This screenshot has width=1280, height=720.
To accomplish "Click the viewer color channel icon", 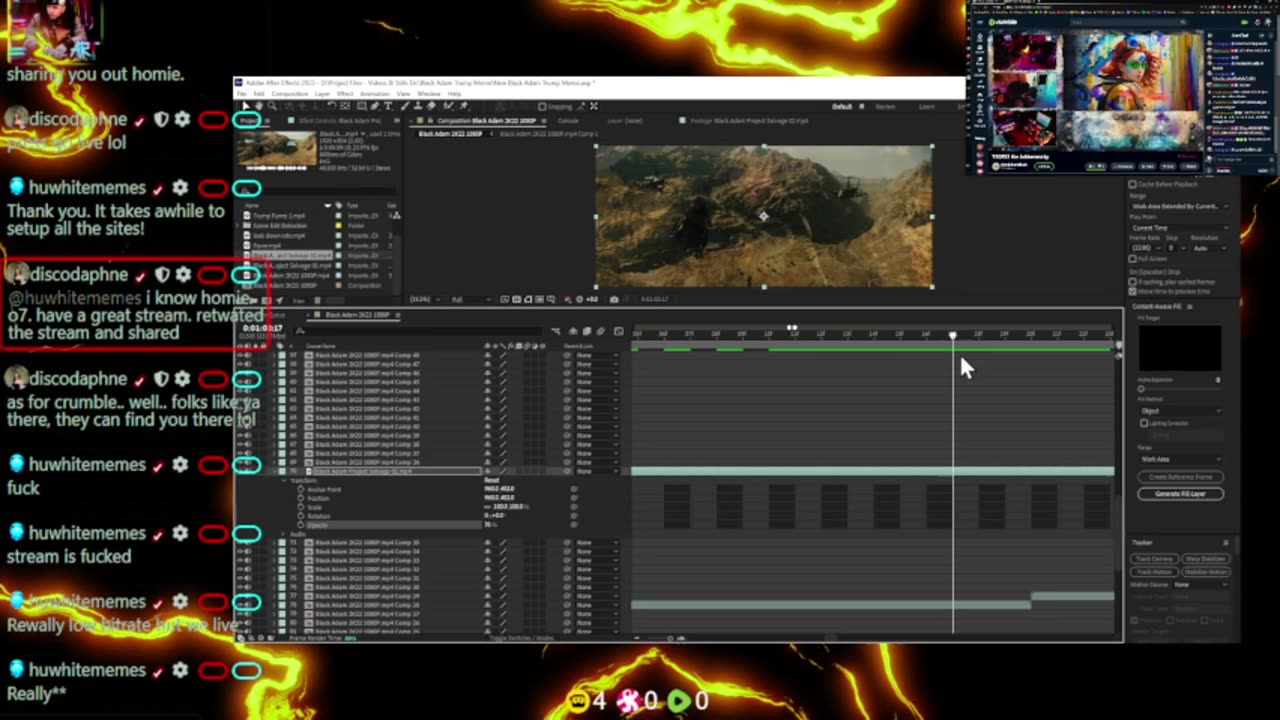I will pos(567,299).
